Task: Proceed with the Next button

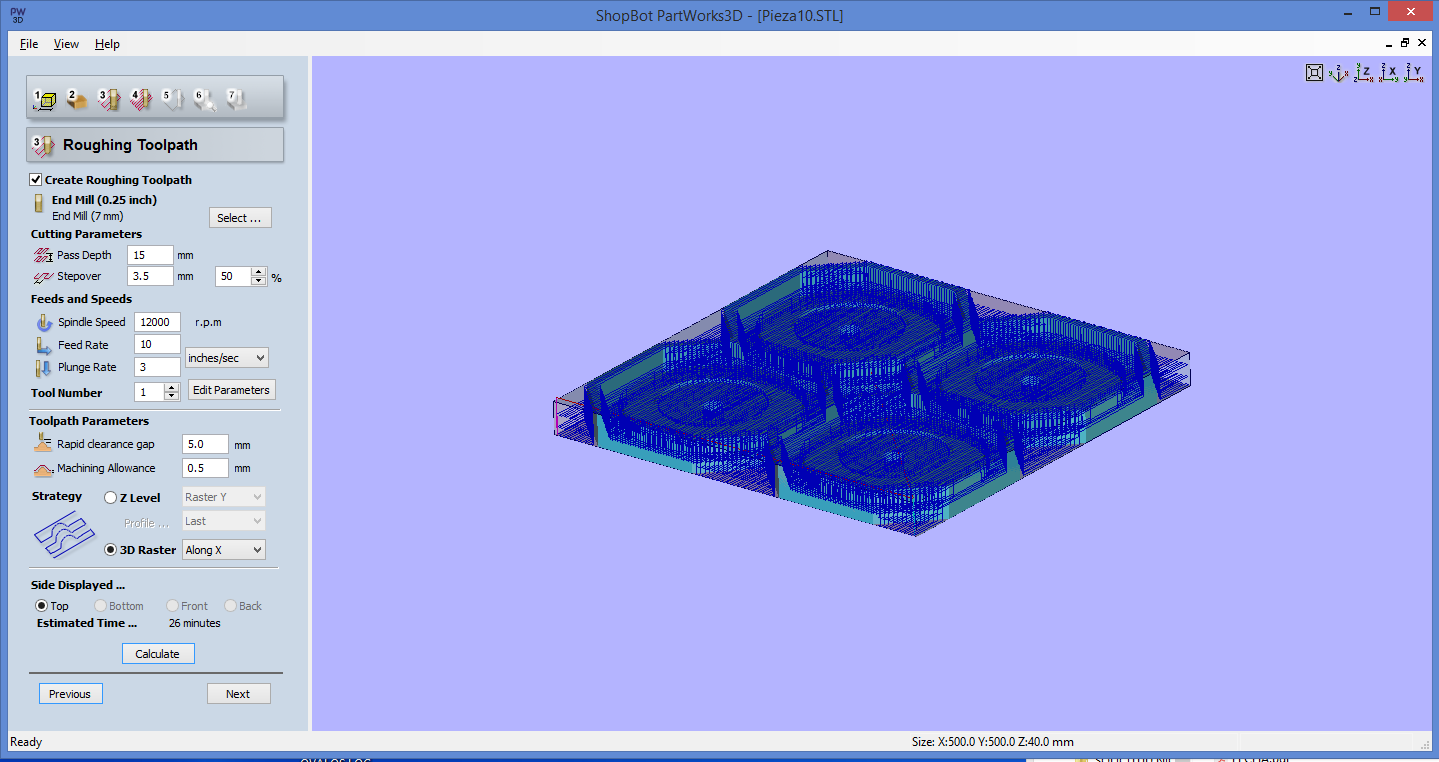Action: click(238, 694)
